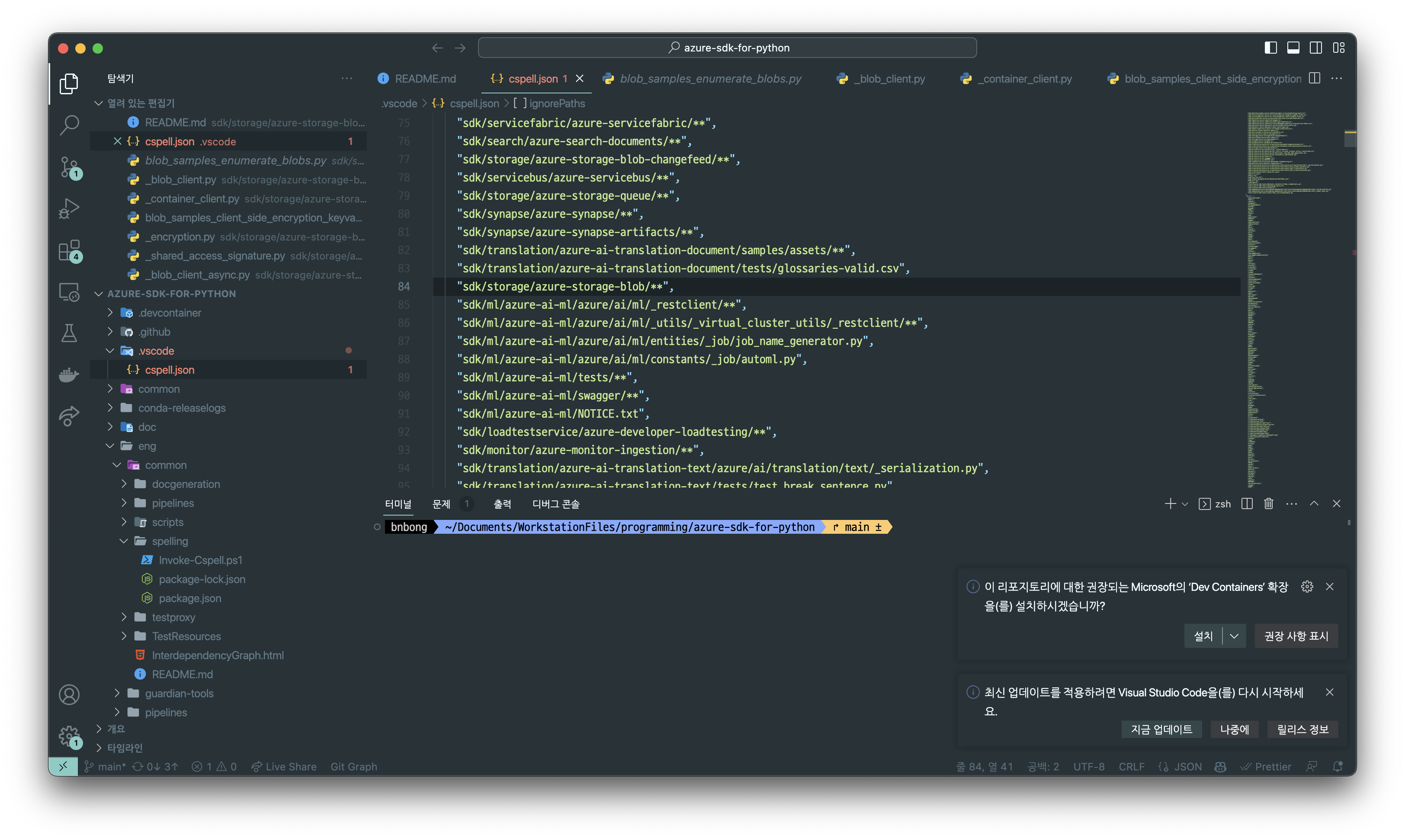1405x840 pixels.
Task: Open Explorer views and more actions ellipsis
Action: (x=347, y=78)
